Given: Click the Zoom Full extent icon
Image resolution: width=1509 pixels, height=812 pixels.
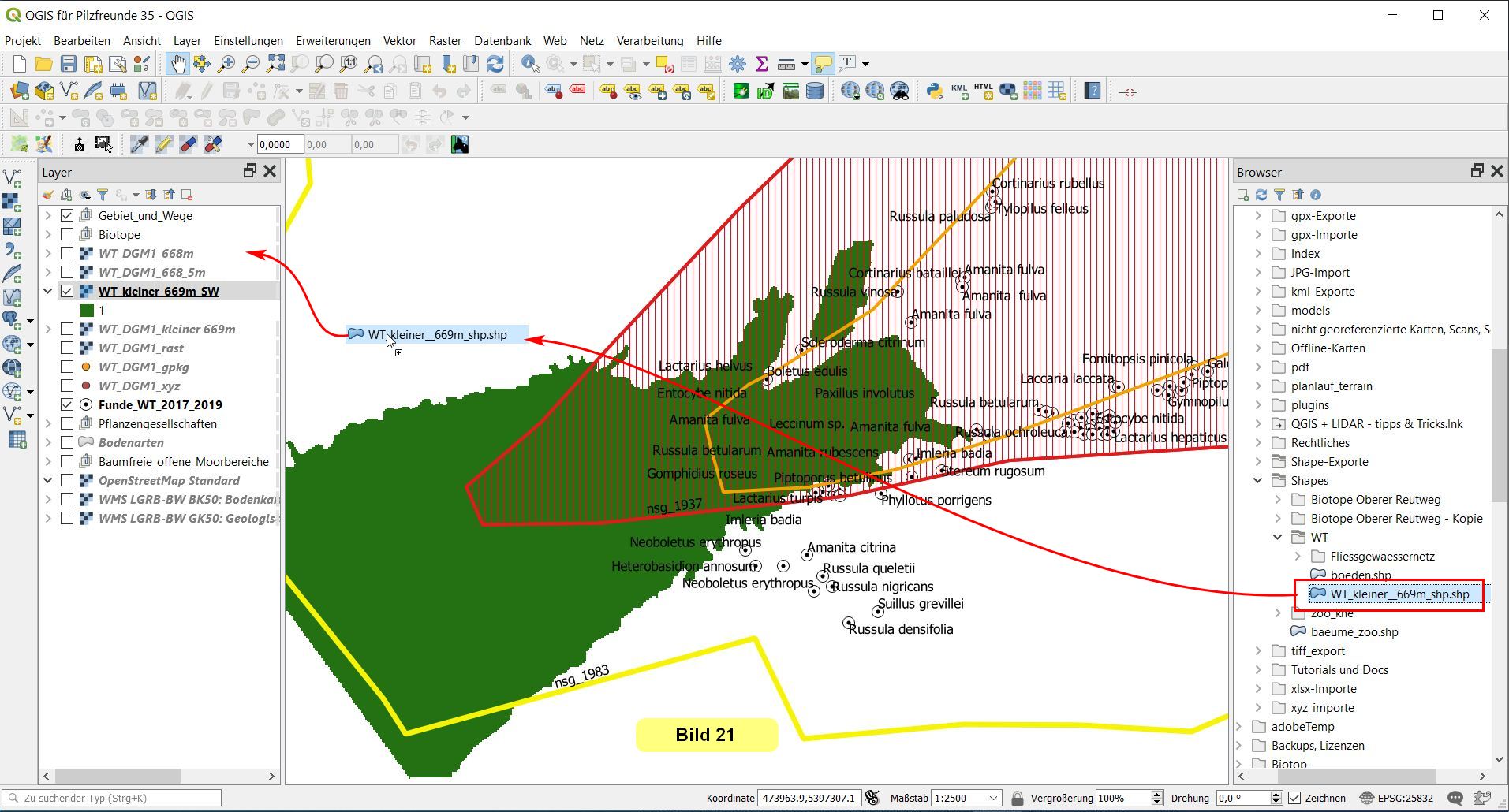Looking at the screenshot, I should [x=275, y=64].
